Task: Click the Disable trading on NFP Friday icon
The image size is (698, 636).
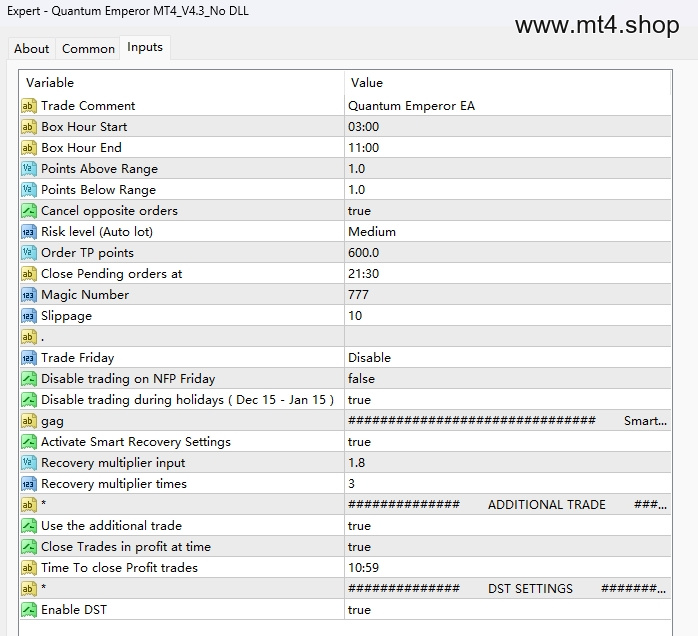Action: (28, 379)
